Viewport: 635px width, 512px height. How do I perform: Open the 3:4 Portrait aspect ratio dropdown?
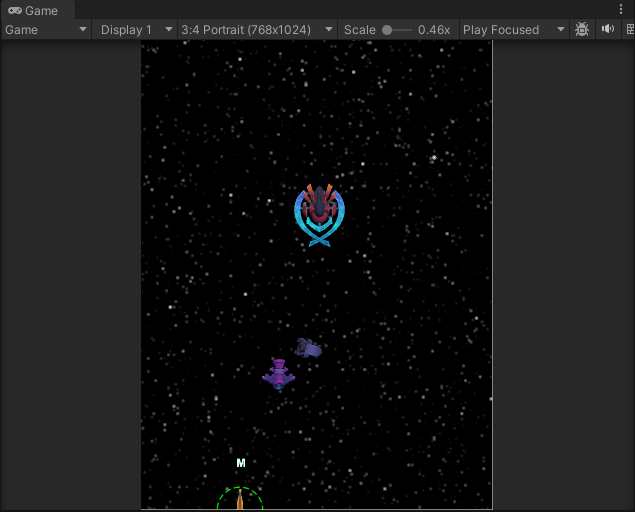(257, 30)
